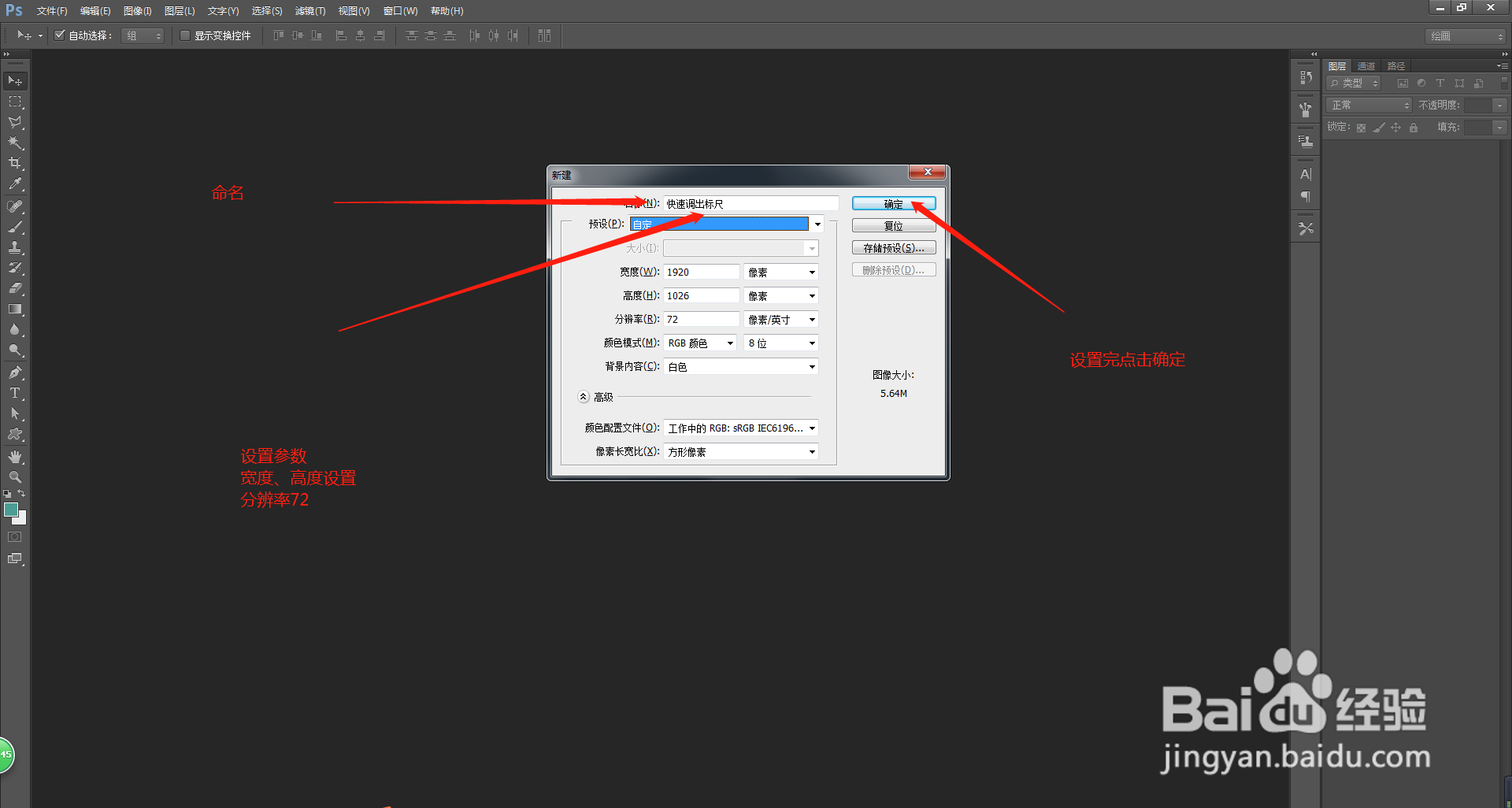1512x808 pixels.
Task: Toggle pixel layer filter in Layers panel
Action: (x=1403, y=83)
